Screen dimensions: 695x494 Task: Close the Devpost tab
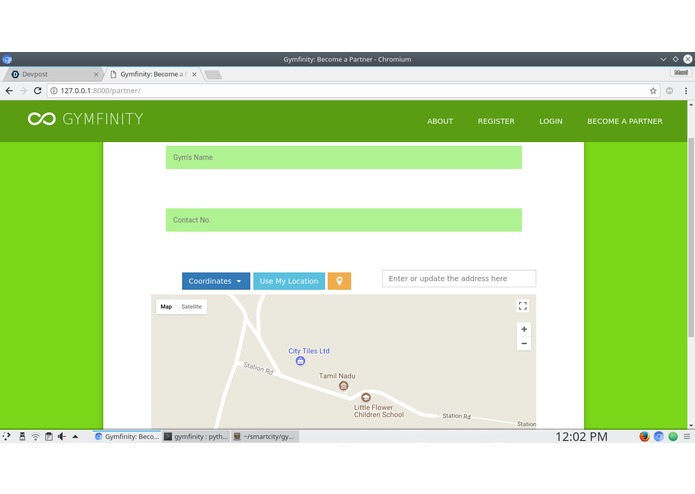click(x=96, y=74)
